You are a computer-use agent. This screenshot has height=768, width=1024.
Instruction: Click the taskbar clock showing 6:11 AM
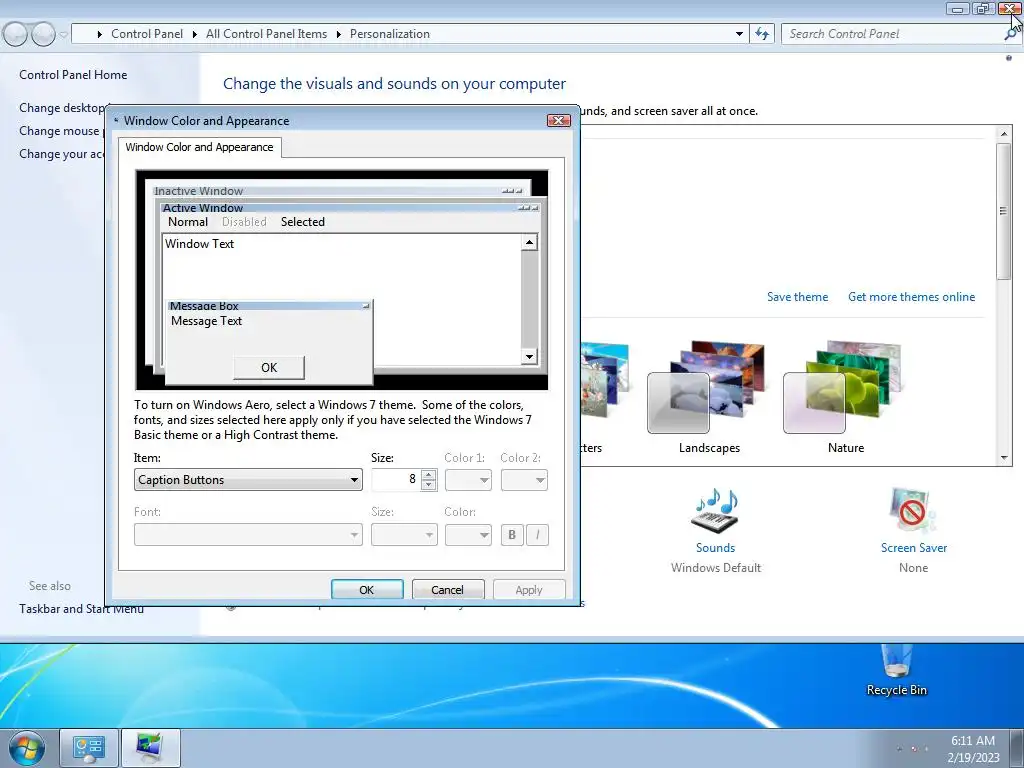pyautogui.click(x=973, y=748)
